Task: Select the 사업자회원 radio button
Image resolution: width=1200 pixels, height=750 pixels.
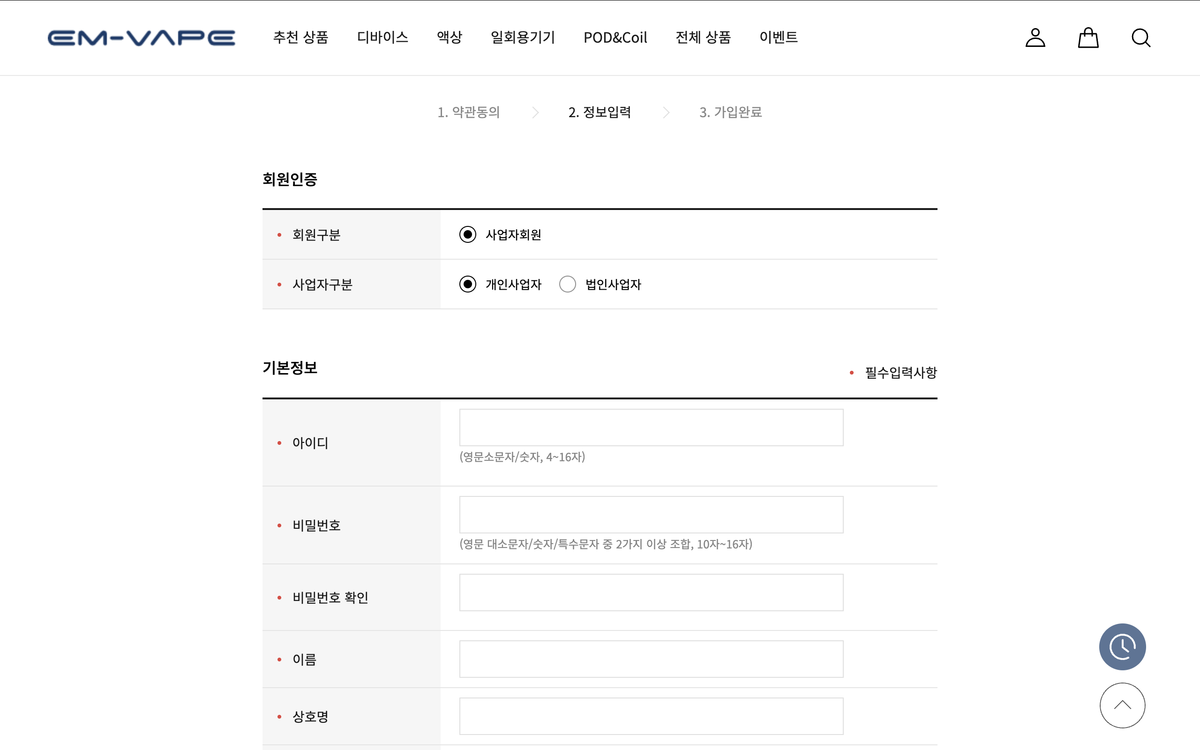Action: 468,234
